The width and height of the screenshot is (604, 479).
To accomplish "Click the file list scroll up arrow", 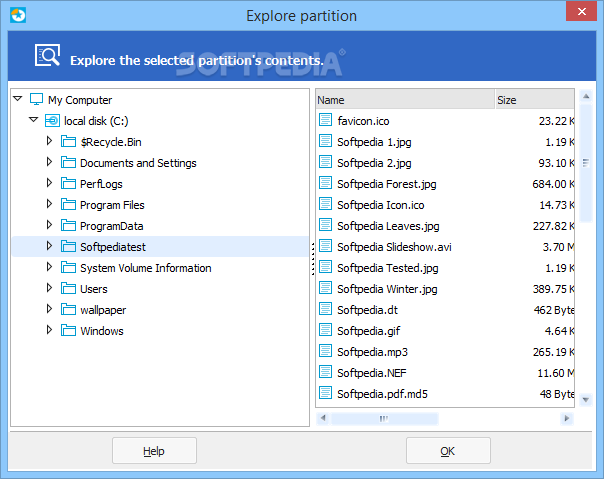I will [x=586, y=96].
